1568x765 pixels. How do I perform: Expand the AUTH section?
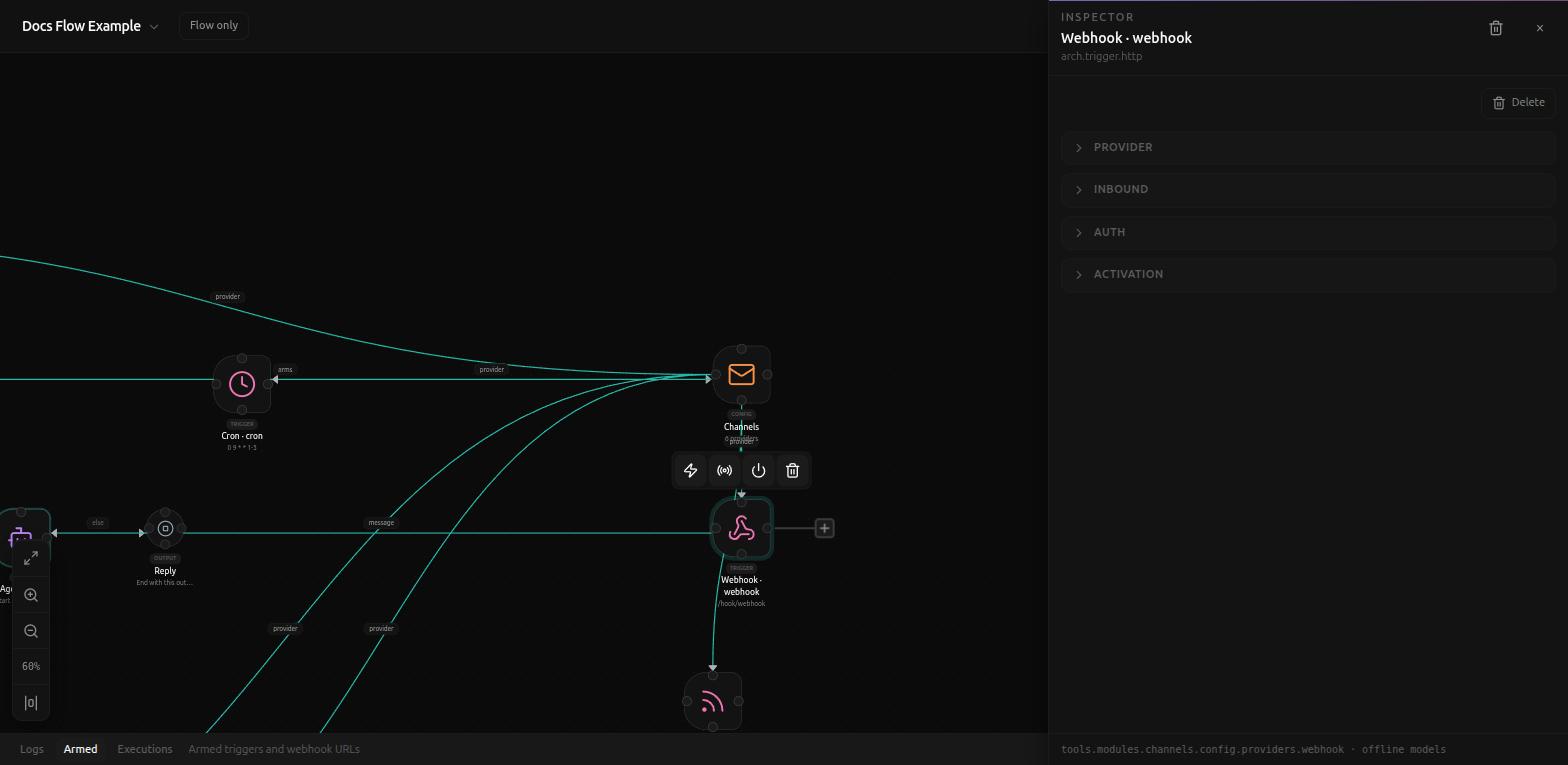[1308, 232]
